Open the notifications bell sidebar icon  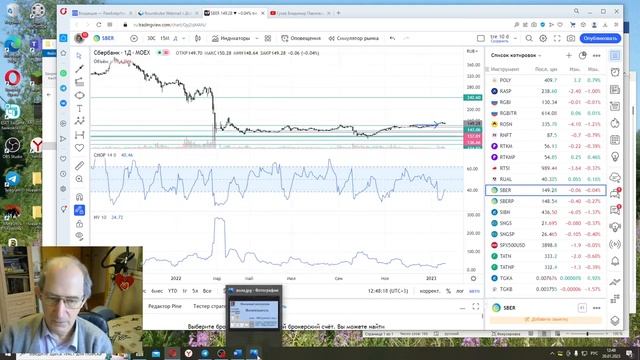click(x=615, y=261)
